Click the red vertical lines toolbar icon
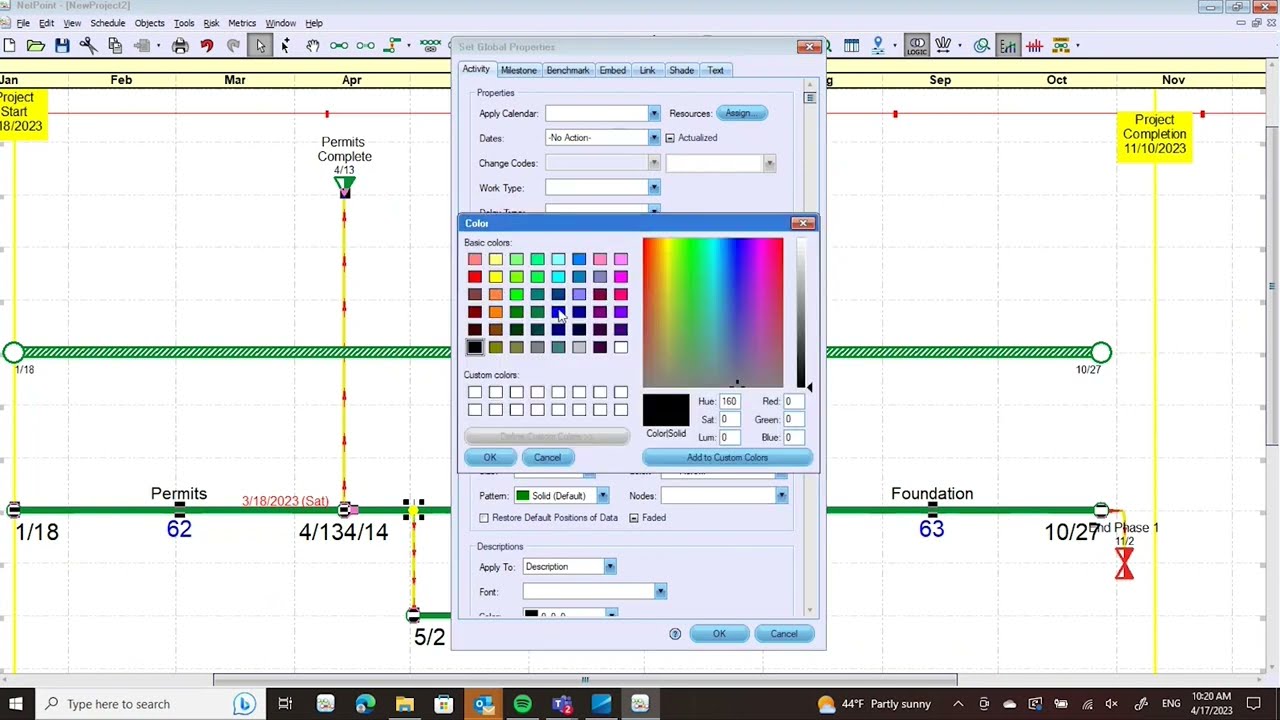Screen dimensions: 1280x720 pos(1034,45)
